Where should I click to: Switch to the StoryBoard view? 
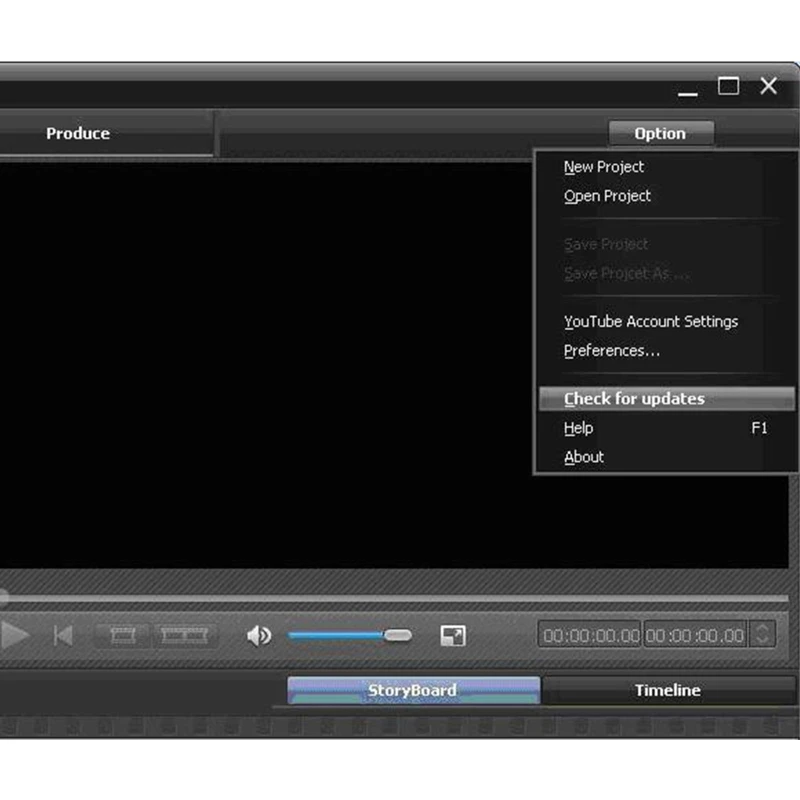pos(413,690)
